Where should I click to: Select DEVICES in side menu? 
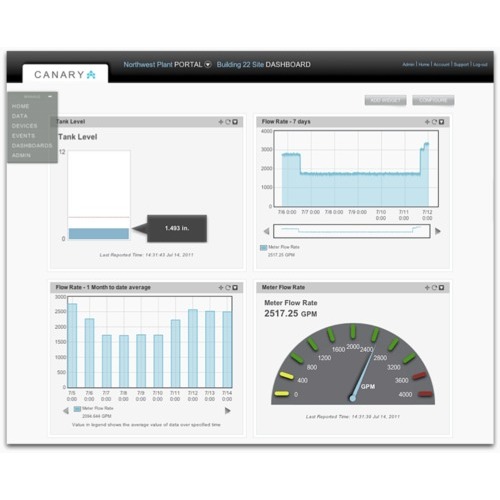tap(24, 126)
